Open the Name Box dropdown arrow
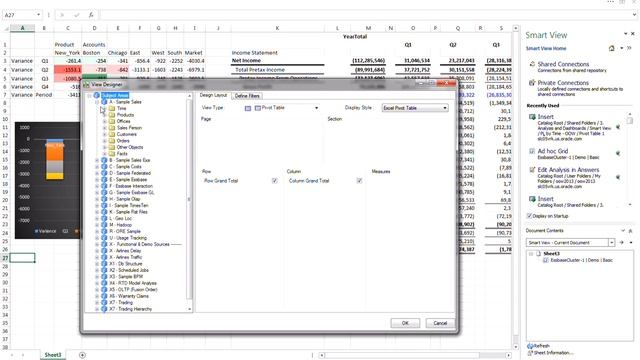 point(38,15)
